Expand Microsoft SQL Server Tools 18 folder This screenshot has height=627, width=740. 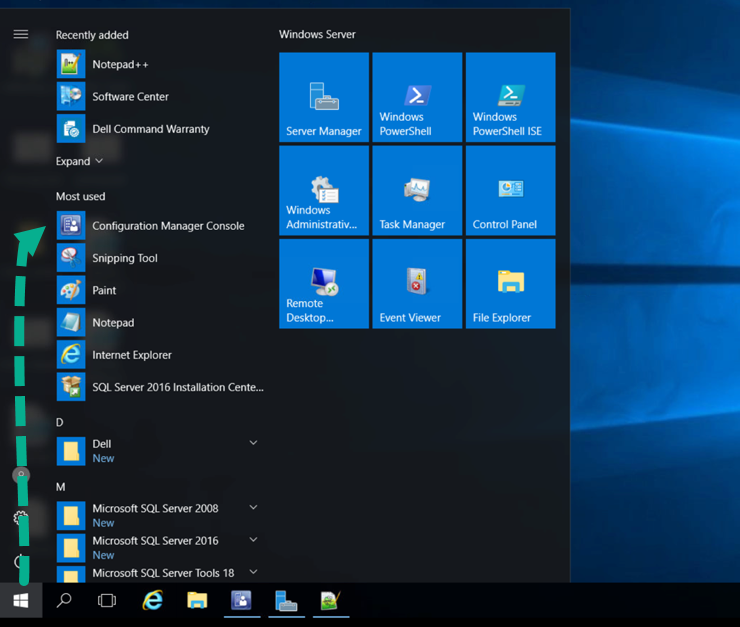pos(160,574)
